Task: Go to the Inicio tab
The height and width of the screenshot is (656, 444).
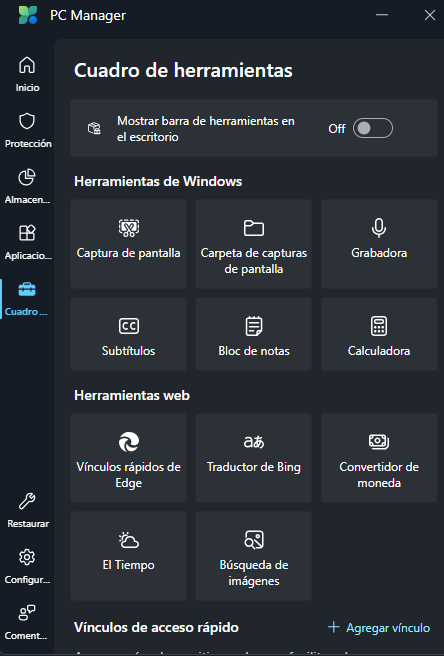Action: pyautogui.click(x=27, y=74)
